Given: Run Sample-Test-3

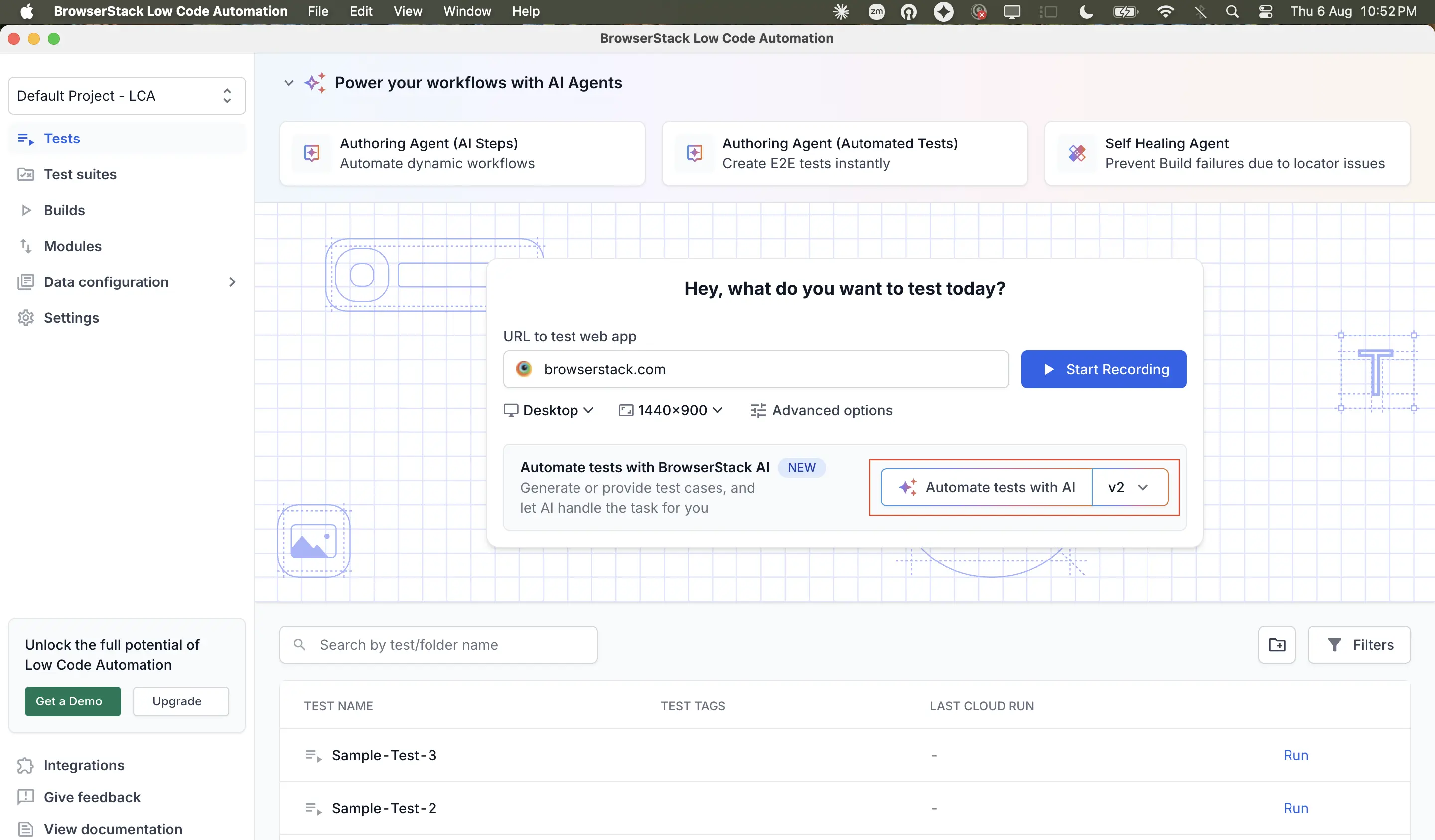Looking at the screenshot, I should [1295, 755].
